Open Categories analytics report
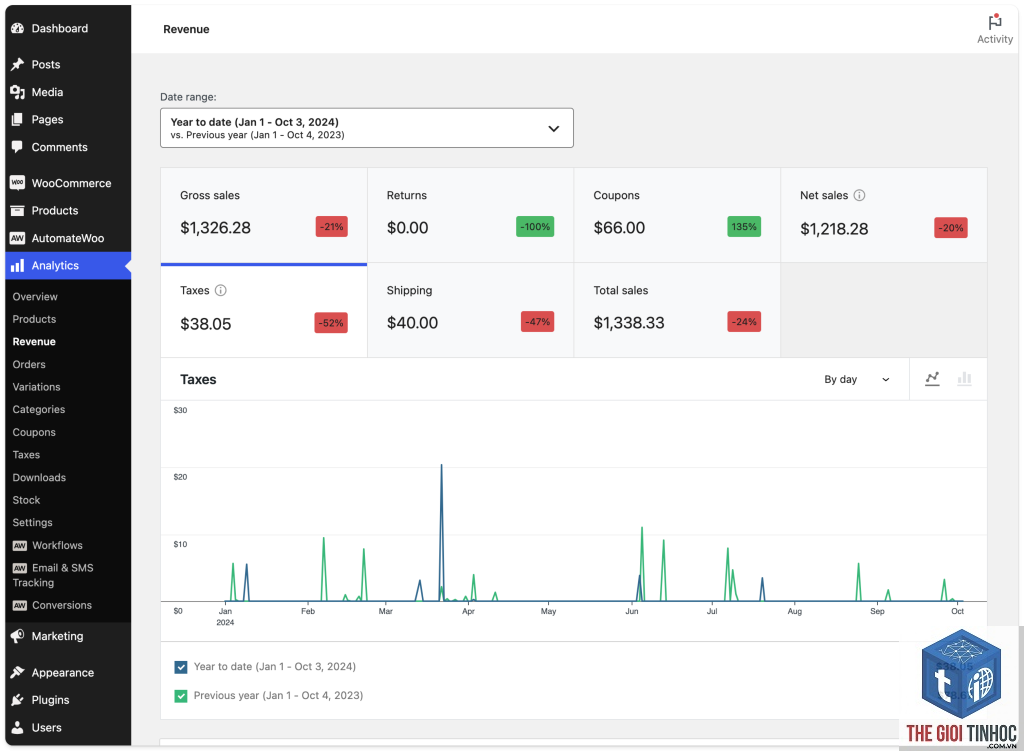The image size is (1024, 751). click(x=39, y=409)
